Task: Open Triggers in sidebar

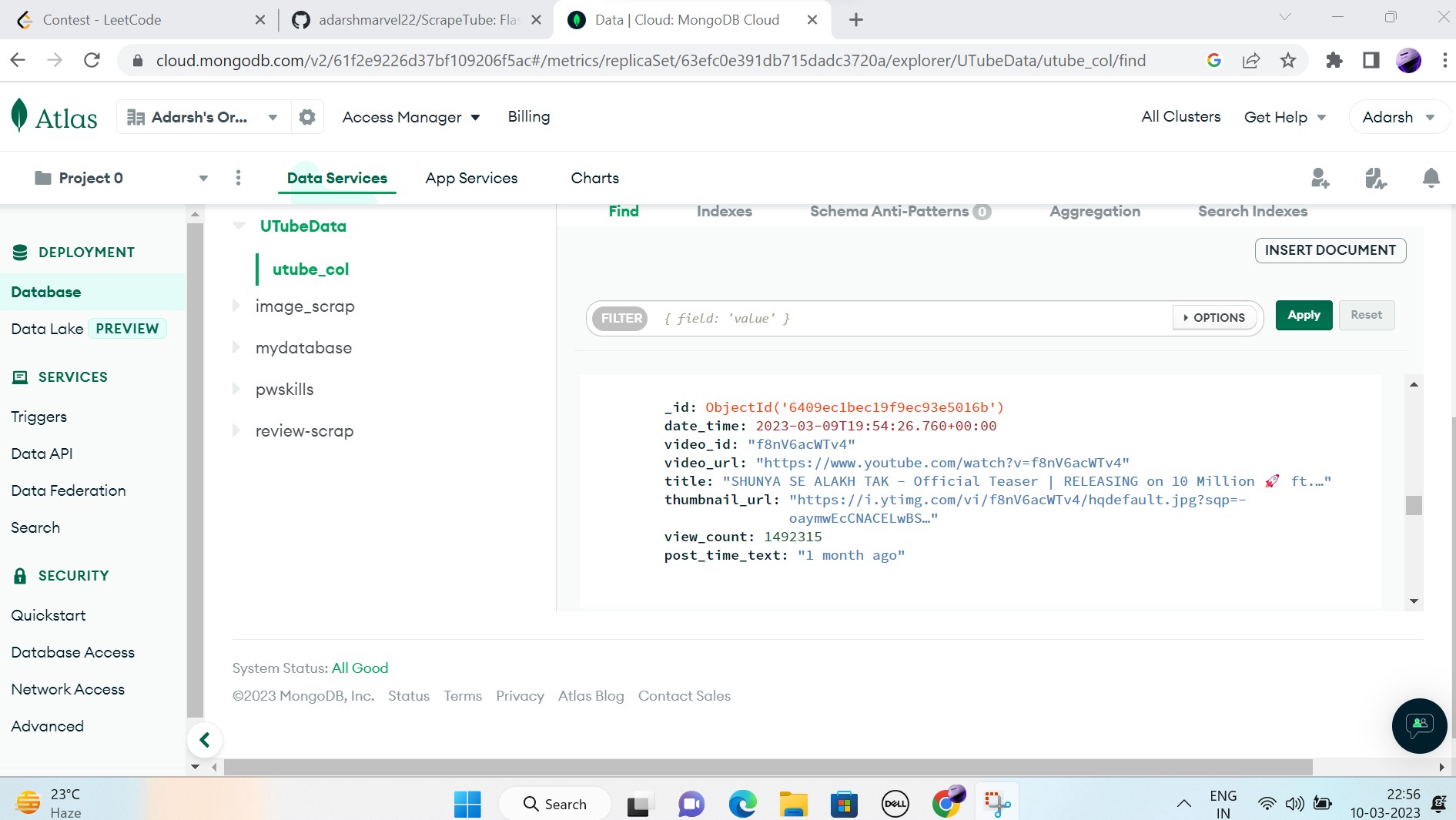Action: point(38,417)
